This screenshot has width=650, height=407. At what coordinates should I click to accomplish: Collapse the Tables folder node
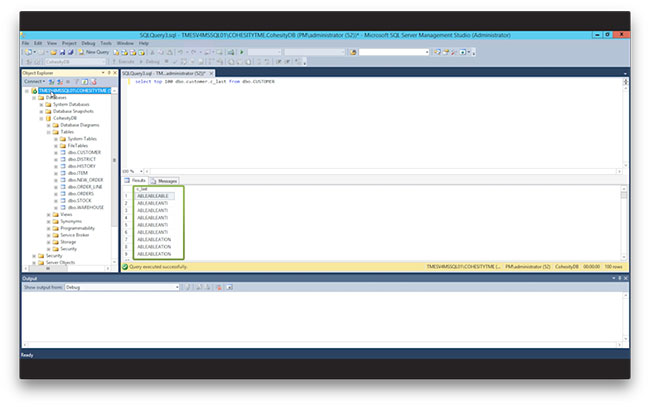[49, 131]
